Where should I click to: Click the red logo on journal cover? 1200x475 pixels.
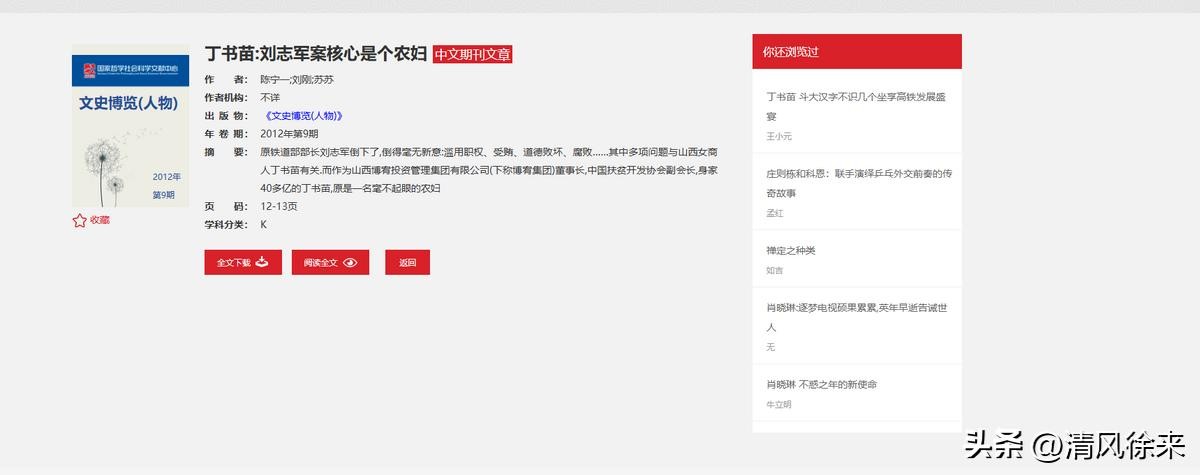(88, 70)
